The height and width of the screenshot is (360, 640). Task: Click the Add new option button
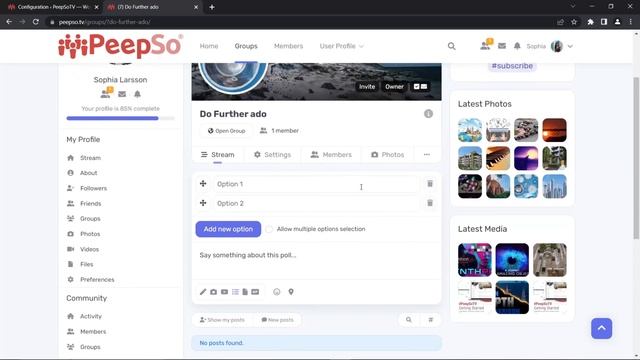228,229
